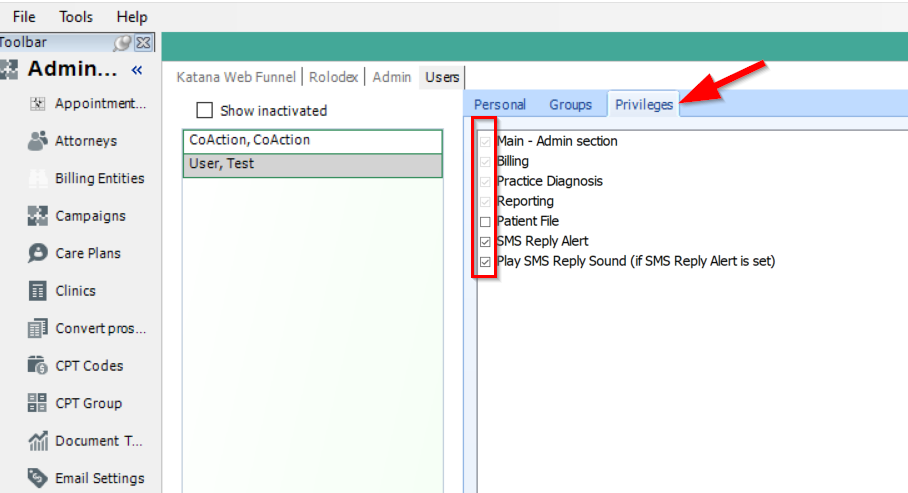Switch to the Rolodex tab
Image resolution: width=908 pixels, height=493 pixels.
[x=333, y=77]
